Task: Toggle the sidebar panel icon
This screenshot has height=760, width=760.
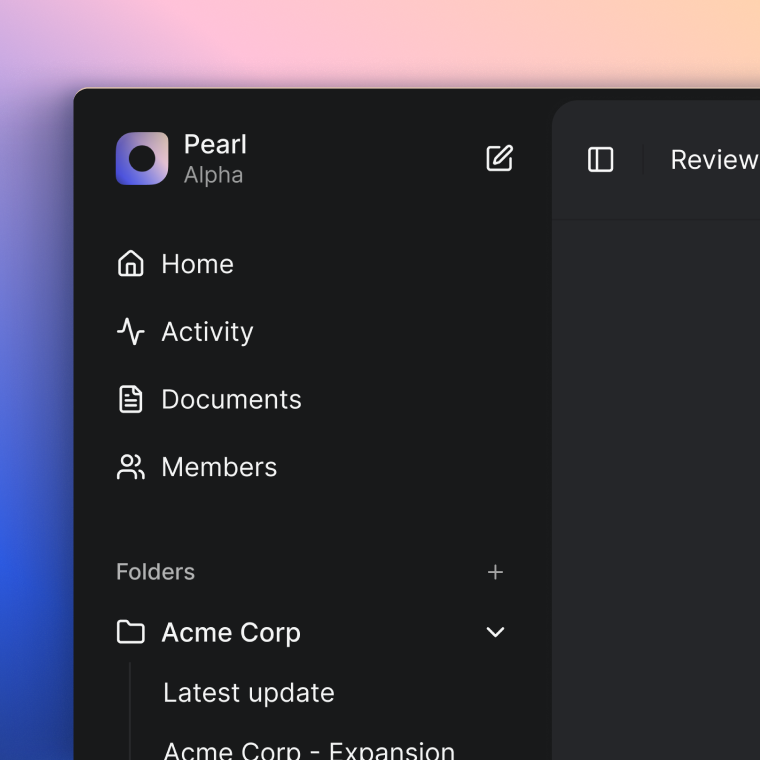Action: tap(600, 160)
